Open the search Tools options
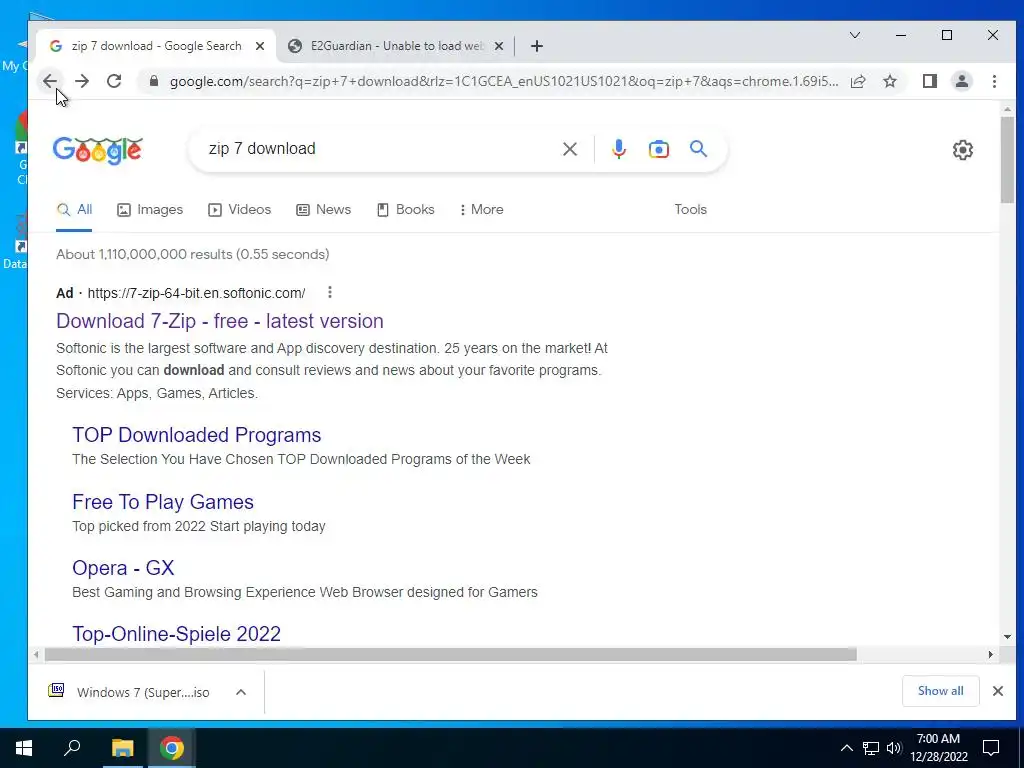 coord(690,210)
